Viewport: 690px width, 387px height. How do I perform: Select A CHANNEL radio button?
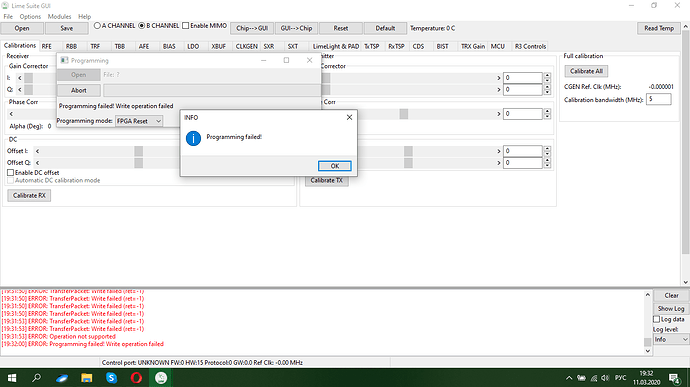tap(97, 26)
